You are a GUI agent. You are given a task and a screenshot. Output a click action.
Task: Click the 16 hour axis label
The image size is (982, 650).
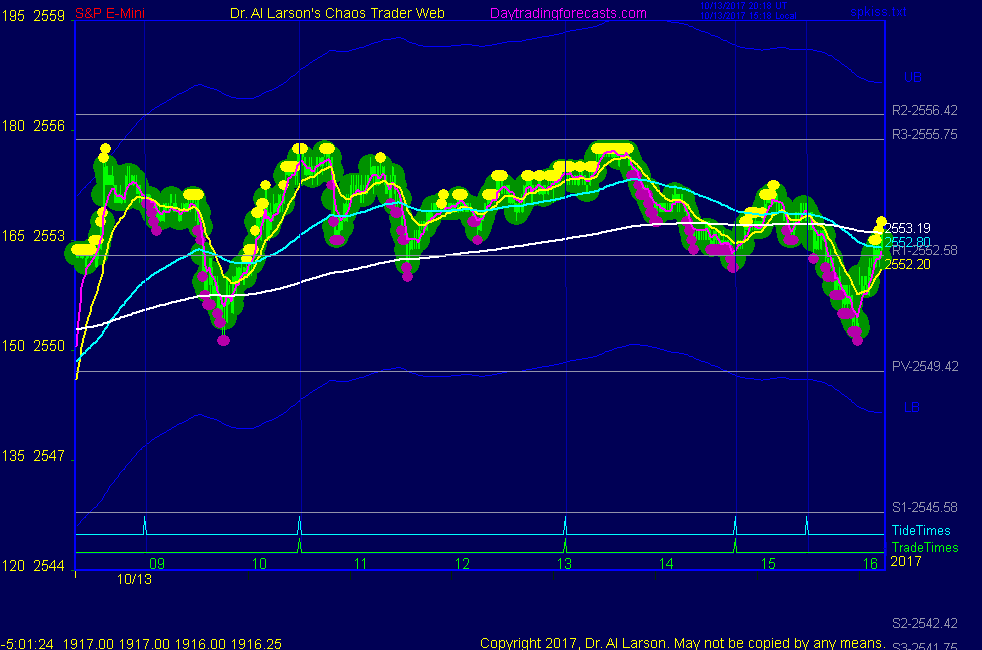tap(871, 564)
